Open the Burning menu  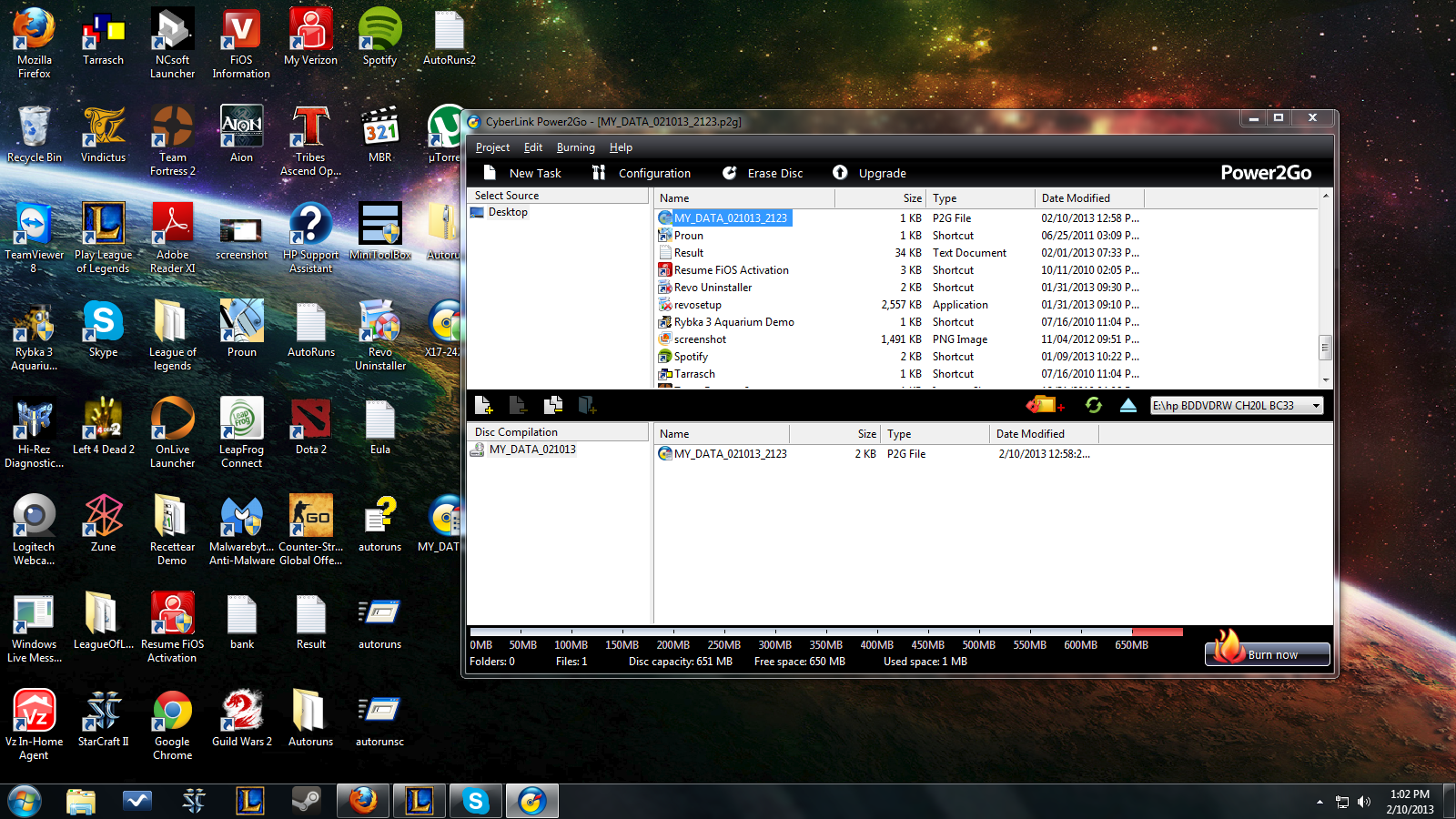click(576, 147)
